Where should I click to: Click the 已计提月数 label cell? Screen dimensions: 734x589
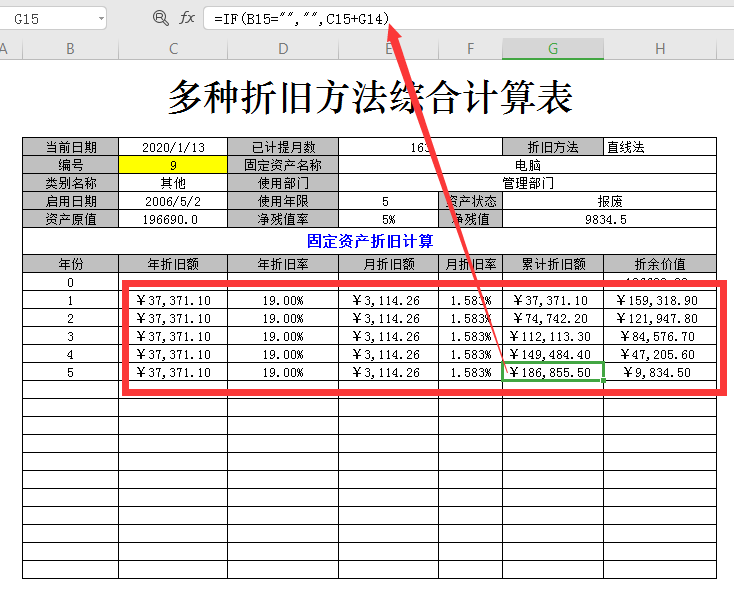click(283, 147)
